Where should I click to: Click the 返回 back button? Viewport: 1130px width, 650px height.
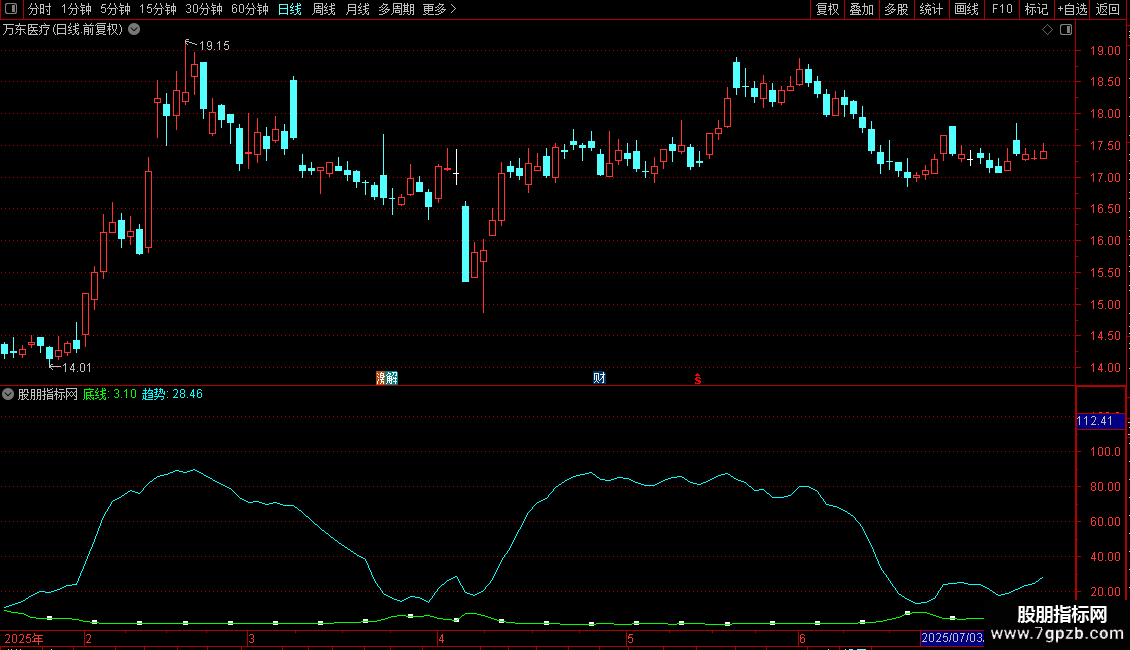click(x=1108, y=9)
